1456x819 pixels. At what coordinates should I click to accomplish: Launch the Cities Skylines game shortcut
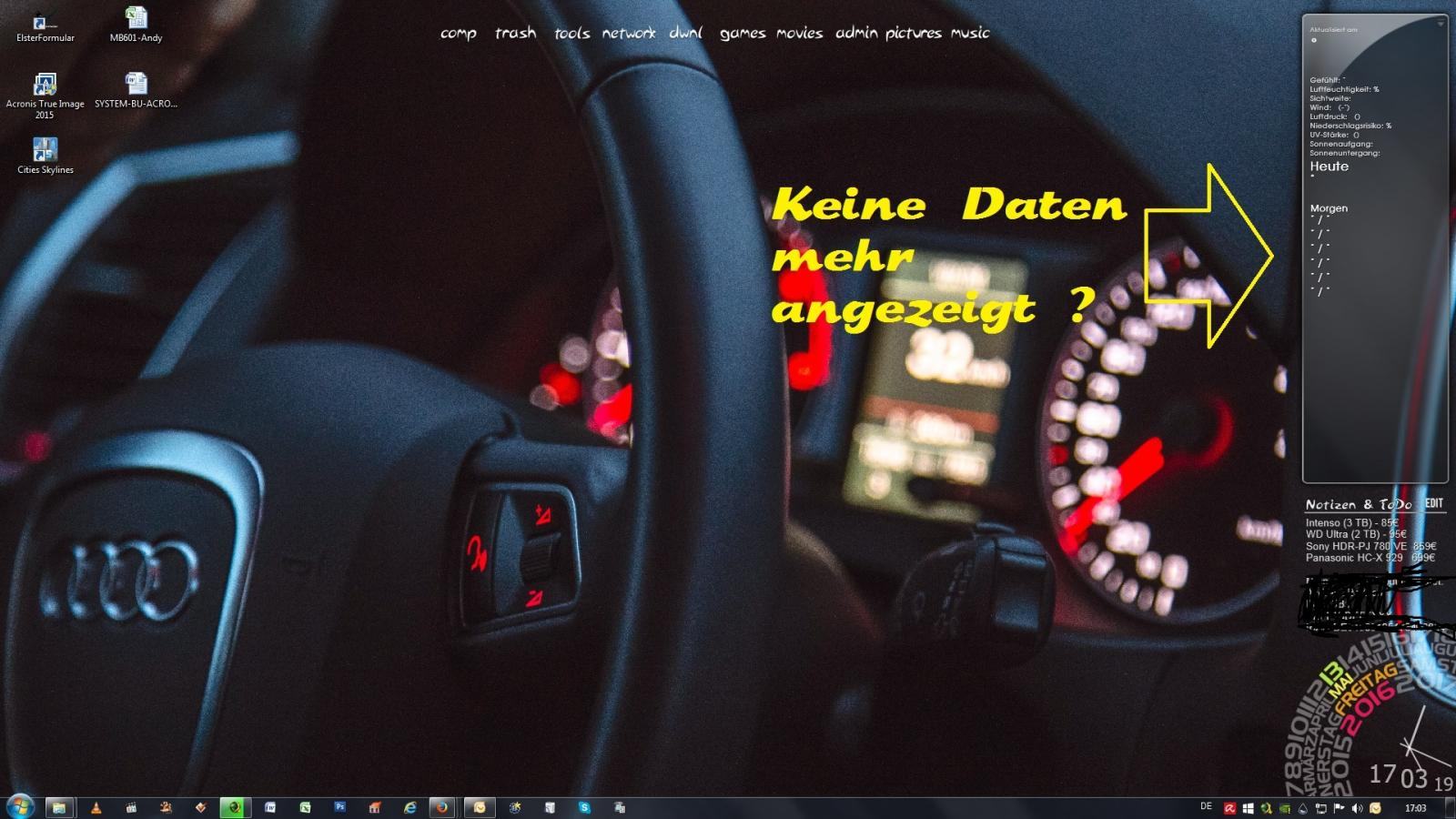pyautogui.click(x=45, y=156)
